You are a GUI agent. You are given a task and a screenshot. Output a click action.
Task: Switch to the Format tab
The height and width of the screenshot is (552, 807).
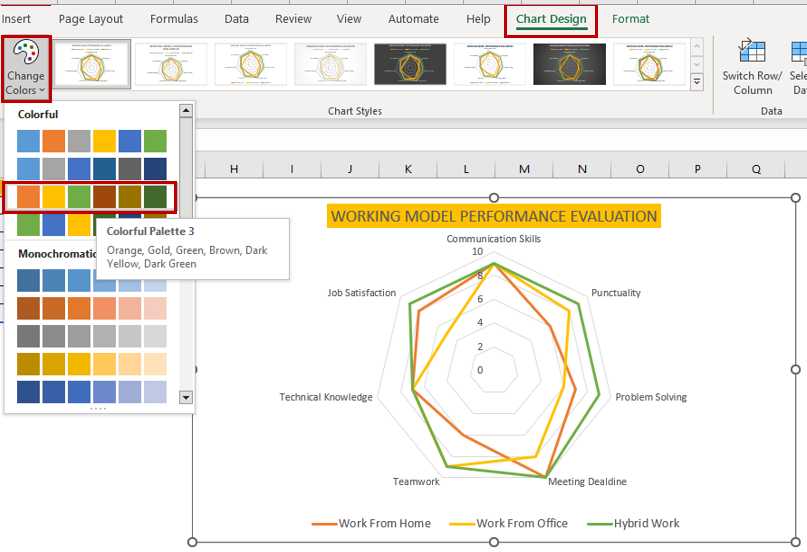coord(630,19)
